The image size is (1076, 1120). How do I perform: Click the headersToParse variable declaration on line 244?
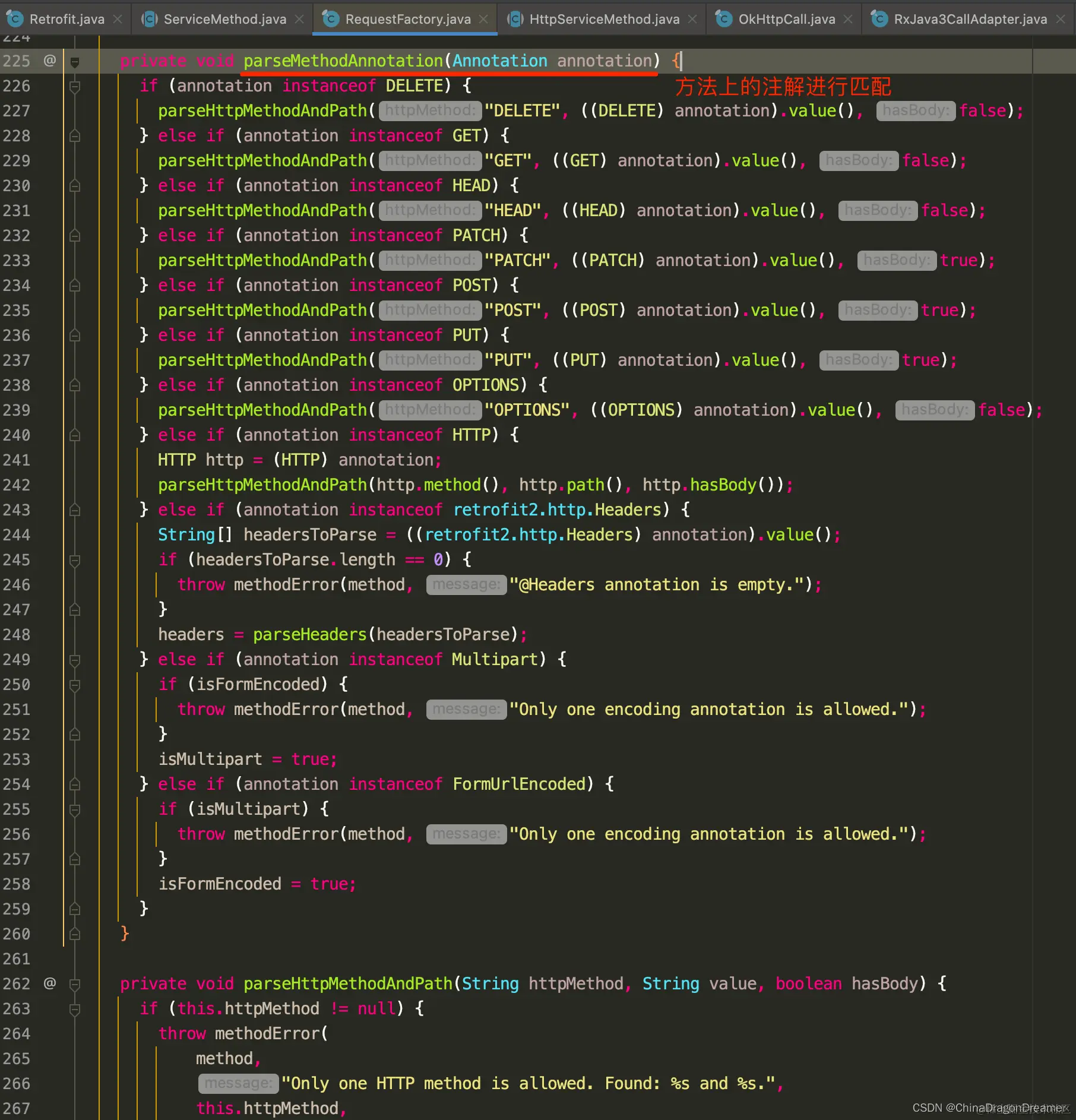click(310, 534)
